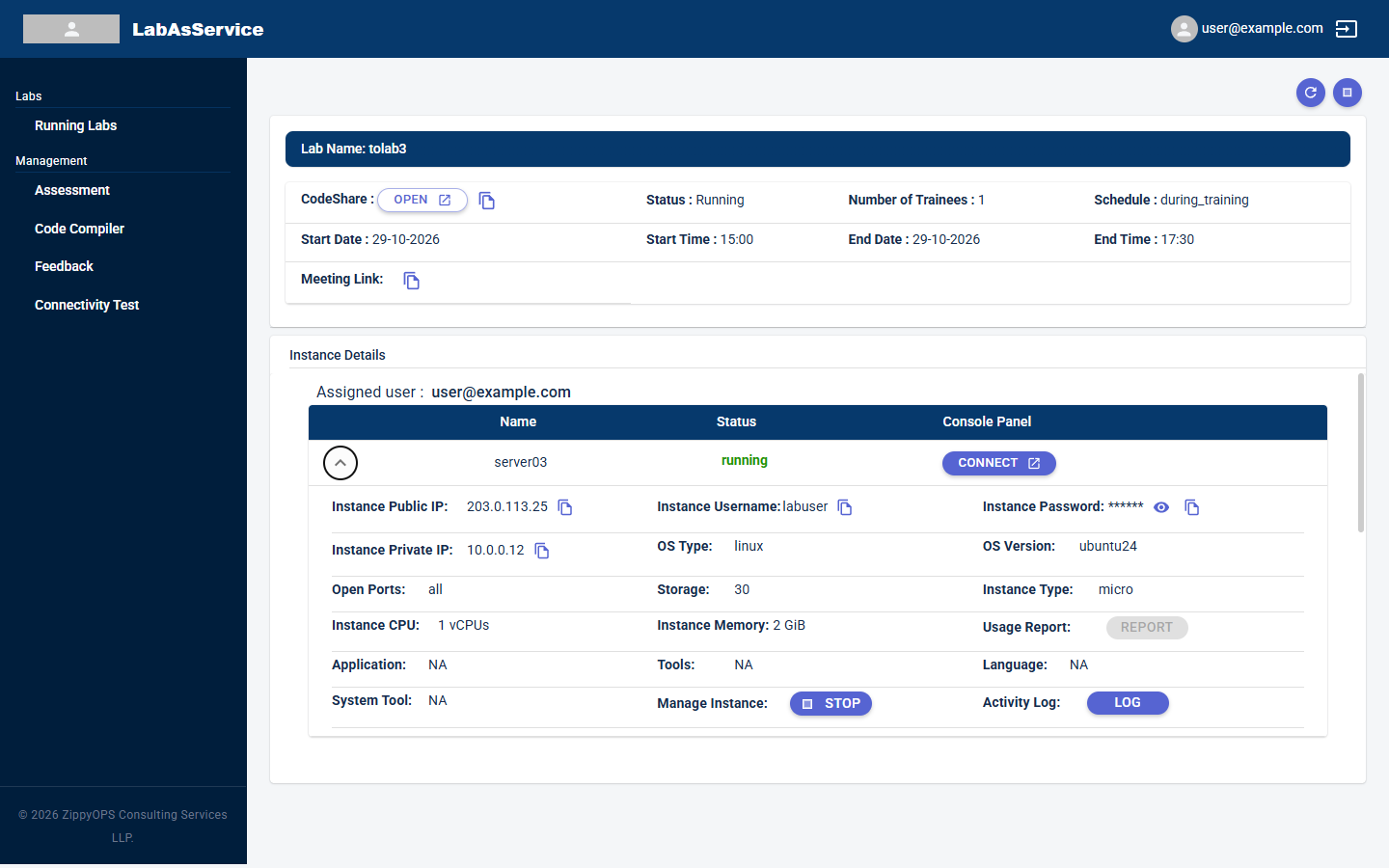Click the refresh icon button
The width and height of the screenshot is (1389, 868).
coord(1311,93)
